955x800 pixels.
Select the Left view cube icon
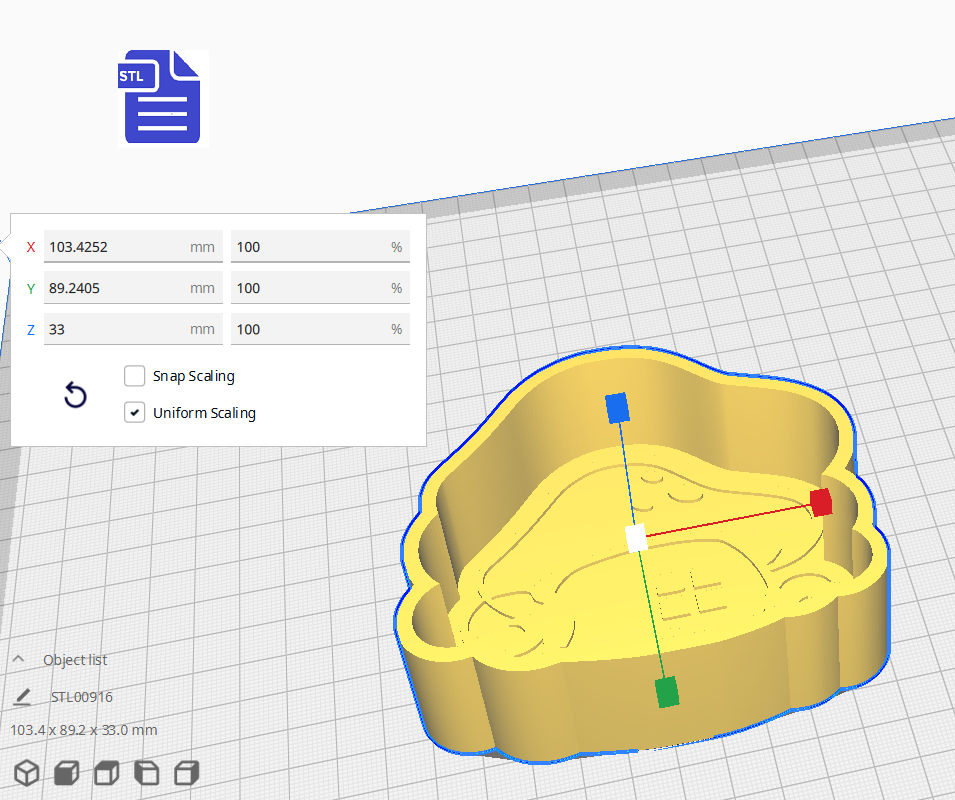(x=146, y=772)
